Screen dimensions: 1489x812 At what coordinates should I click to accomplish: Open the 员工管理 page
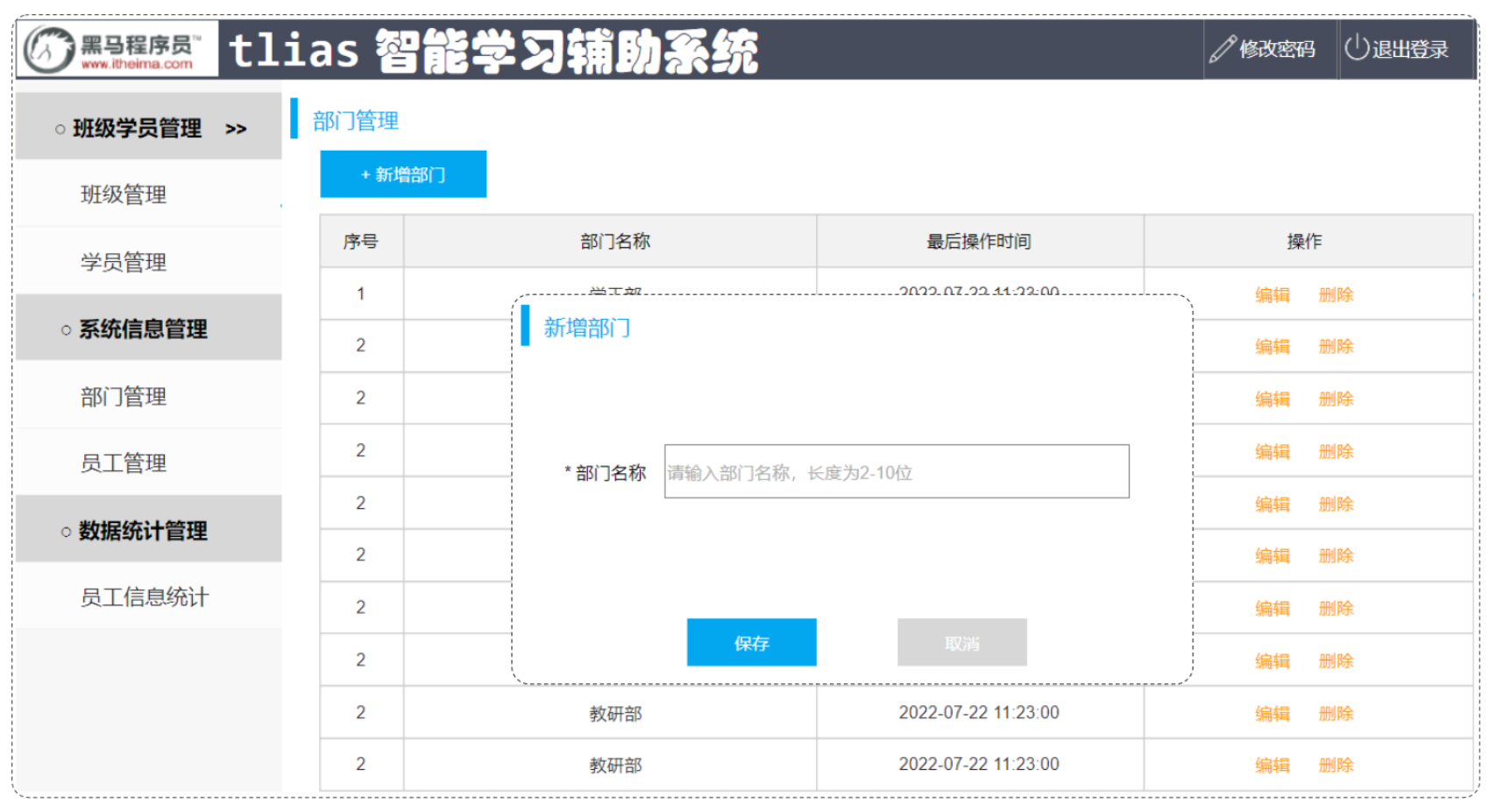123,463
